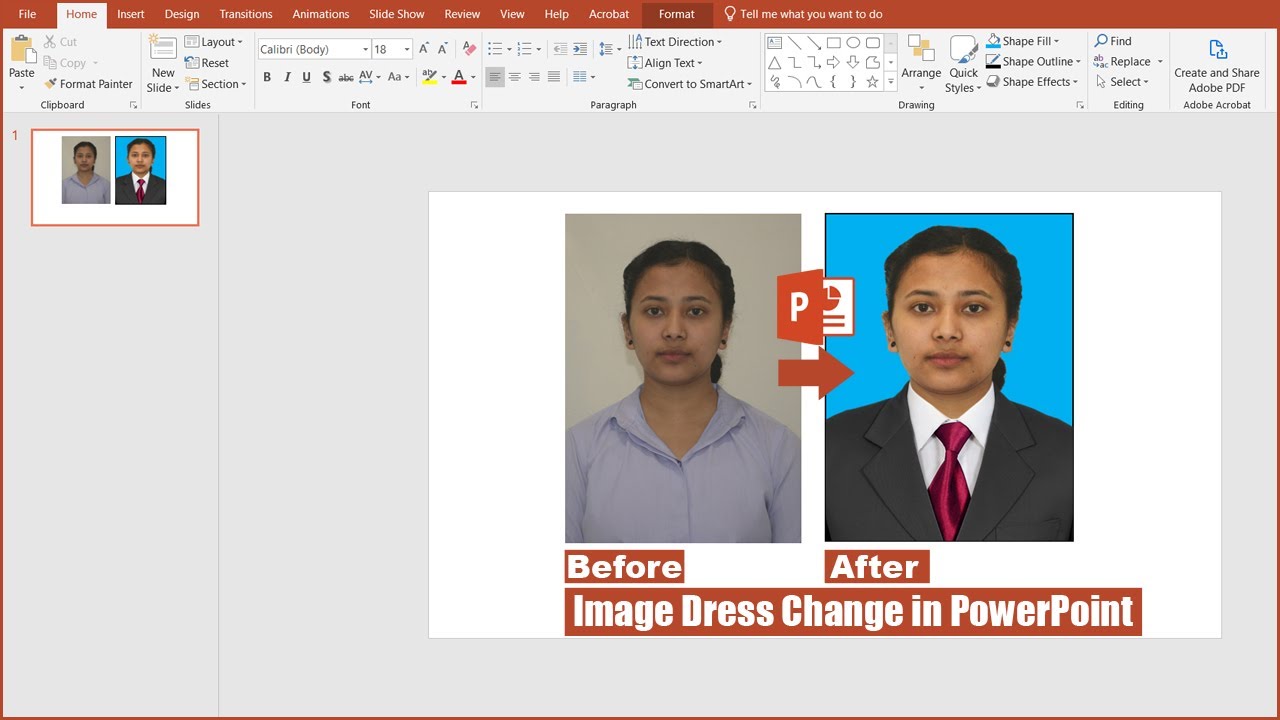Switch to the Insert tab

tap(131, 14)
